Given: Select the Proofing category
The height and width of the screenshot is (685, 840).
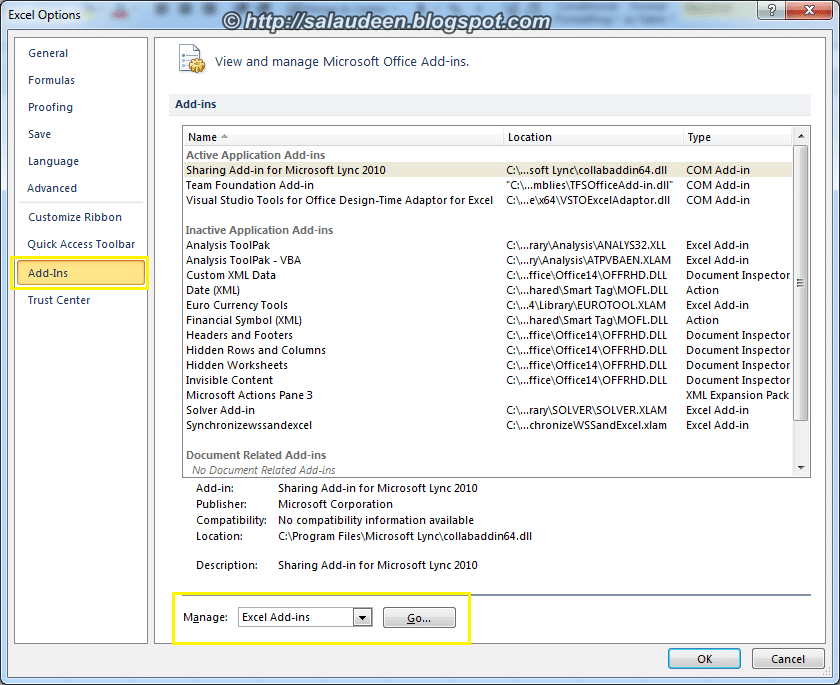Looking at the screenshot, I should [x=50, y=107].
